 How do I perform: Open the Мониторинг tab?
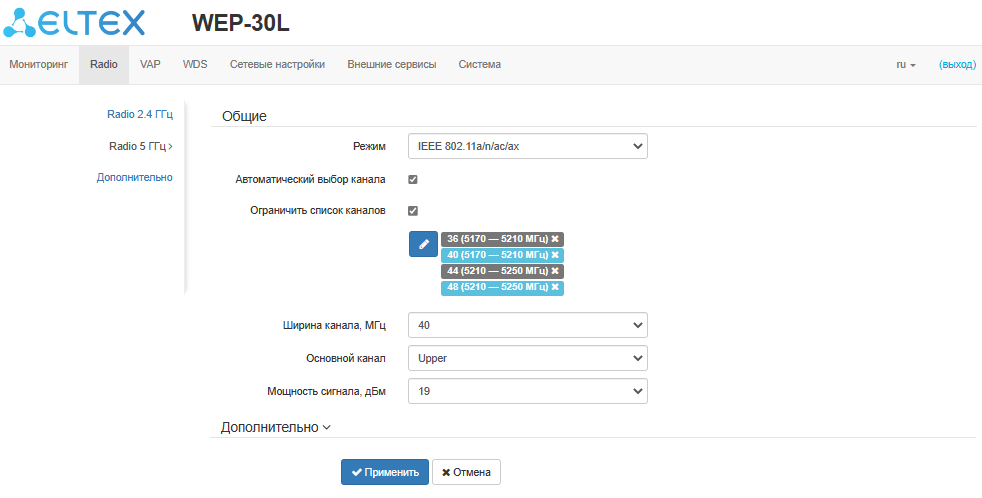pyautogui.click(x=38, y=64)
